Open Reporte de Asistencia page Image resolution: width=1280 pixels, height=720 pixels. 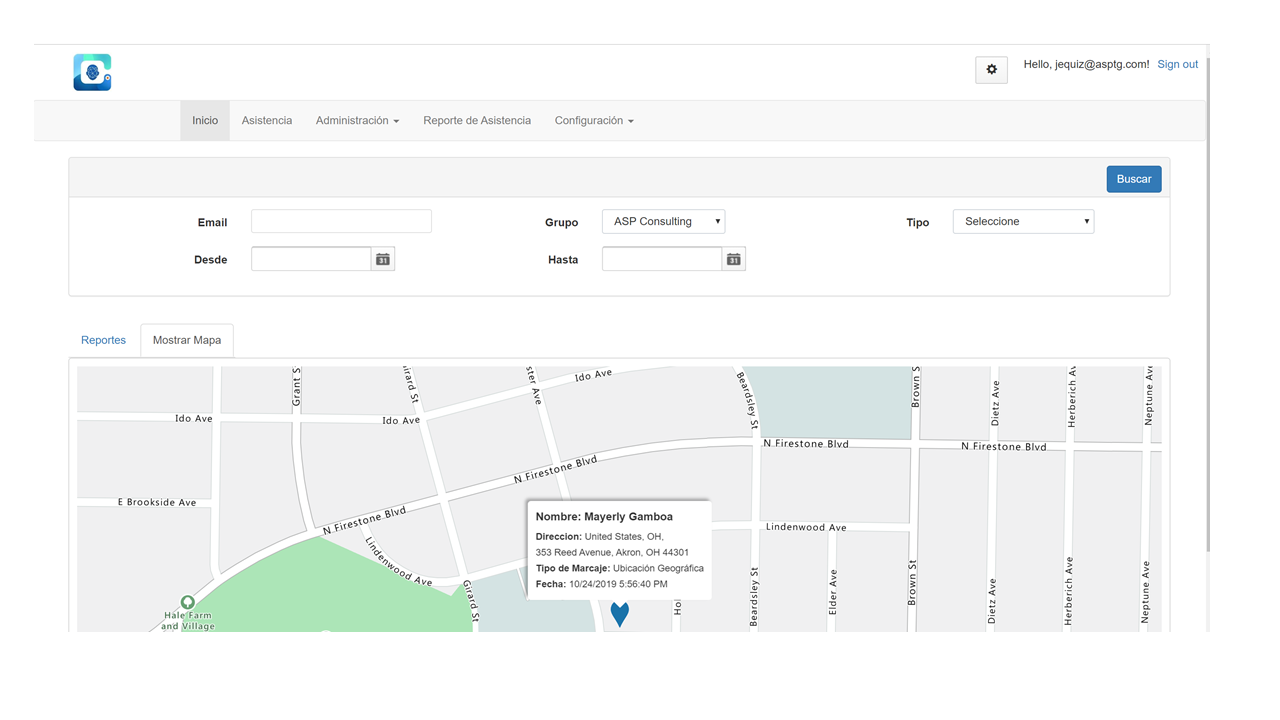(x=477, y=120)
